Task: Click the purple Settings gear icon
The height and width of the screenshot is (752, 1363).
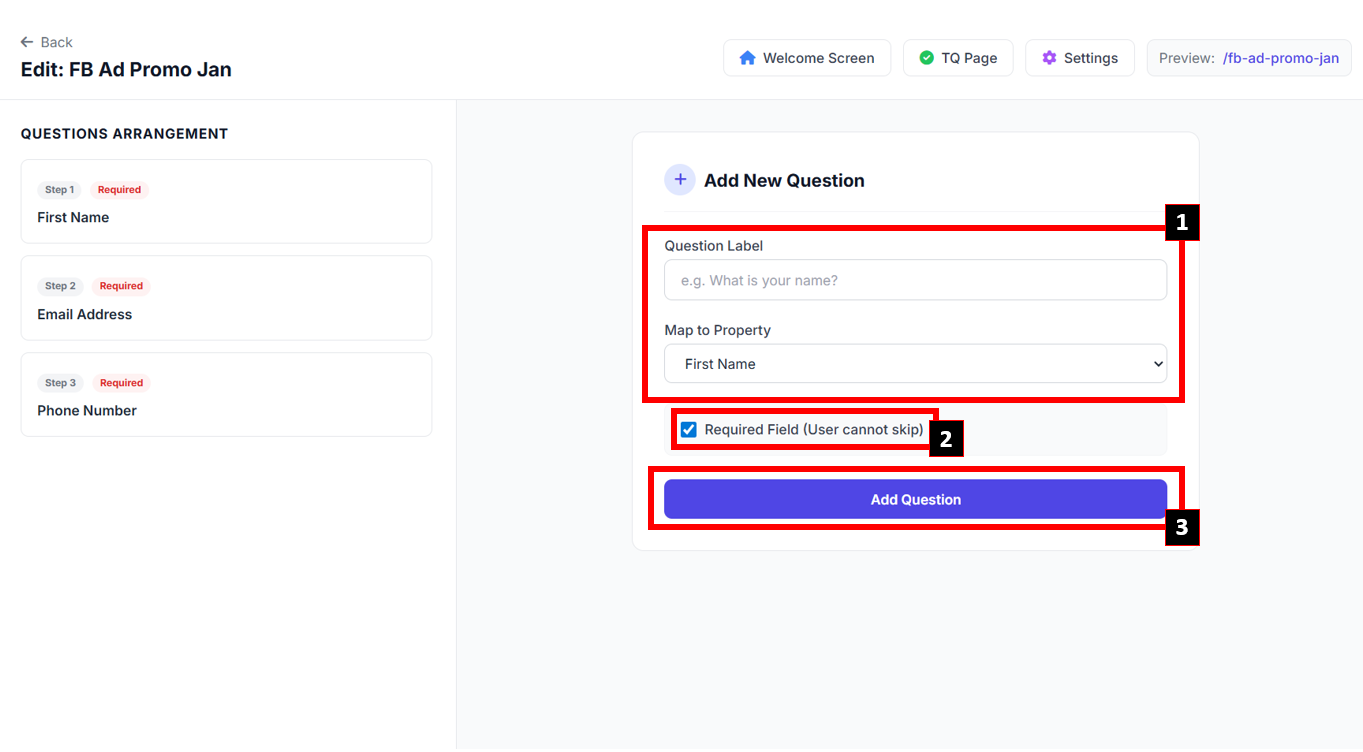Action: pyautogui.click(x=1049, y=58)
